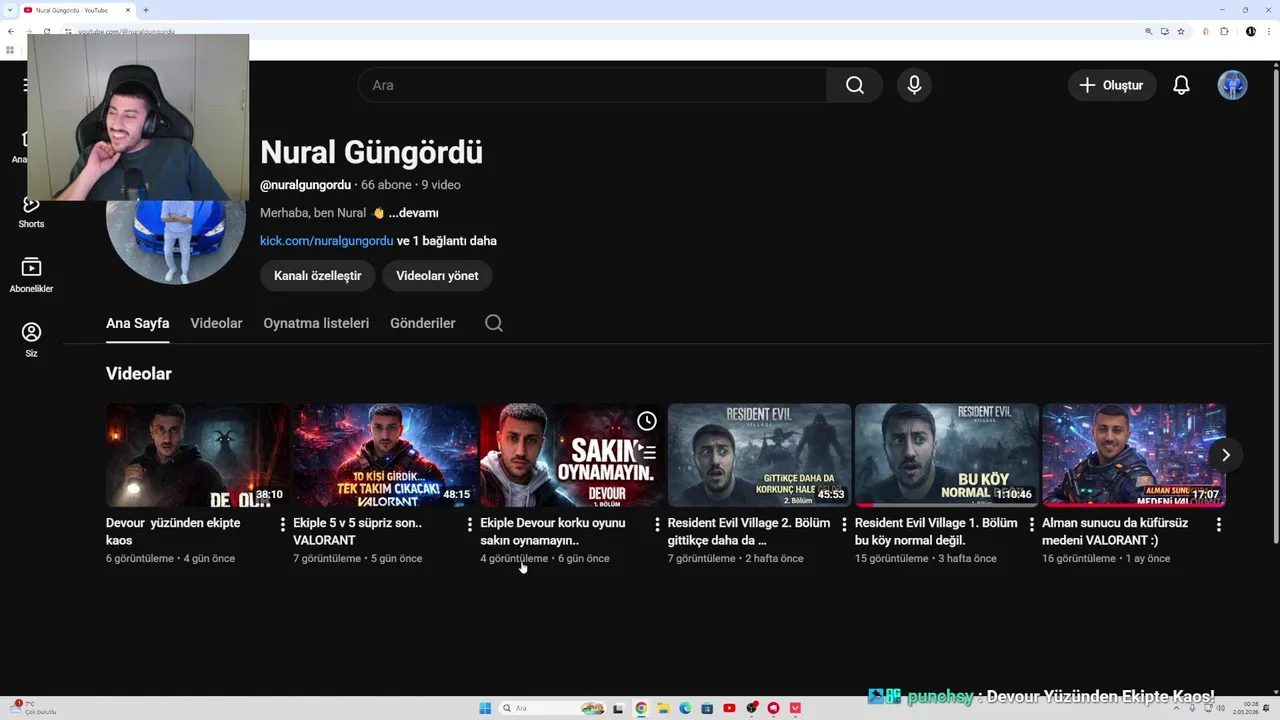Open options for Alman sunucu VALORANT video
Image resolution: width=1280 pixels, height=720 pixels.
tap(1218, 524)
